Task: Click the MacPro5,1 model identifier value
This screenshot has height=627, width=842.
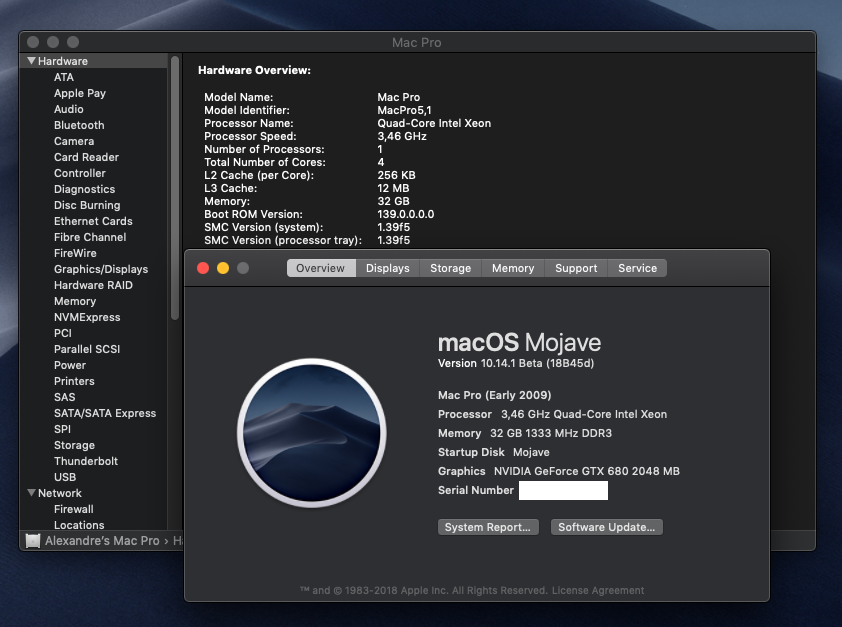Action: [404, 110]
